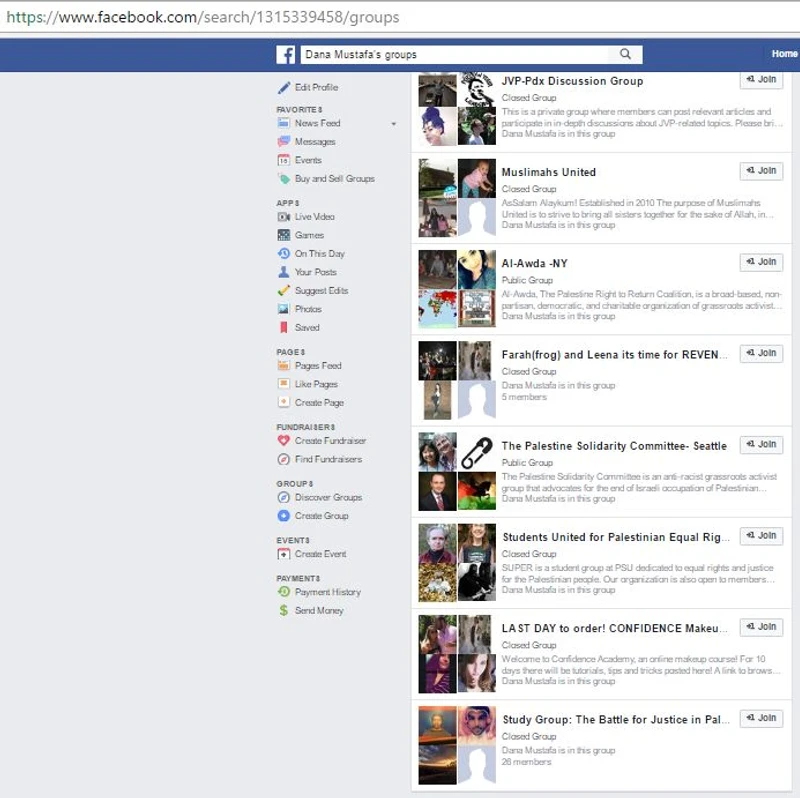
Task: Join Students United for Palestinian Equal Rights
Action: pos(761,536)
